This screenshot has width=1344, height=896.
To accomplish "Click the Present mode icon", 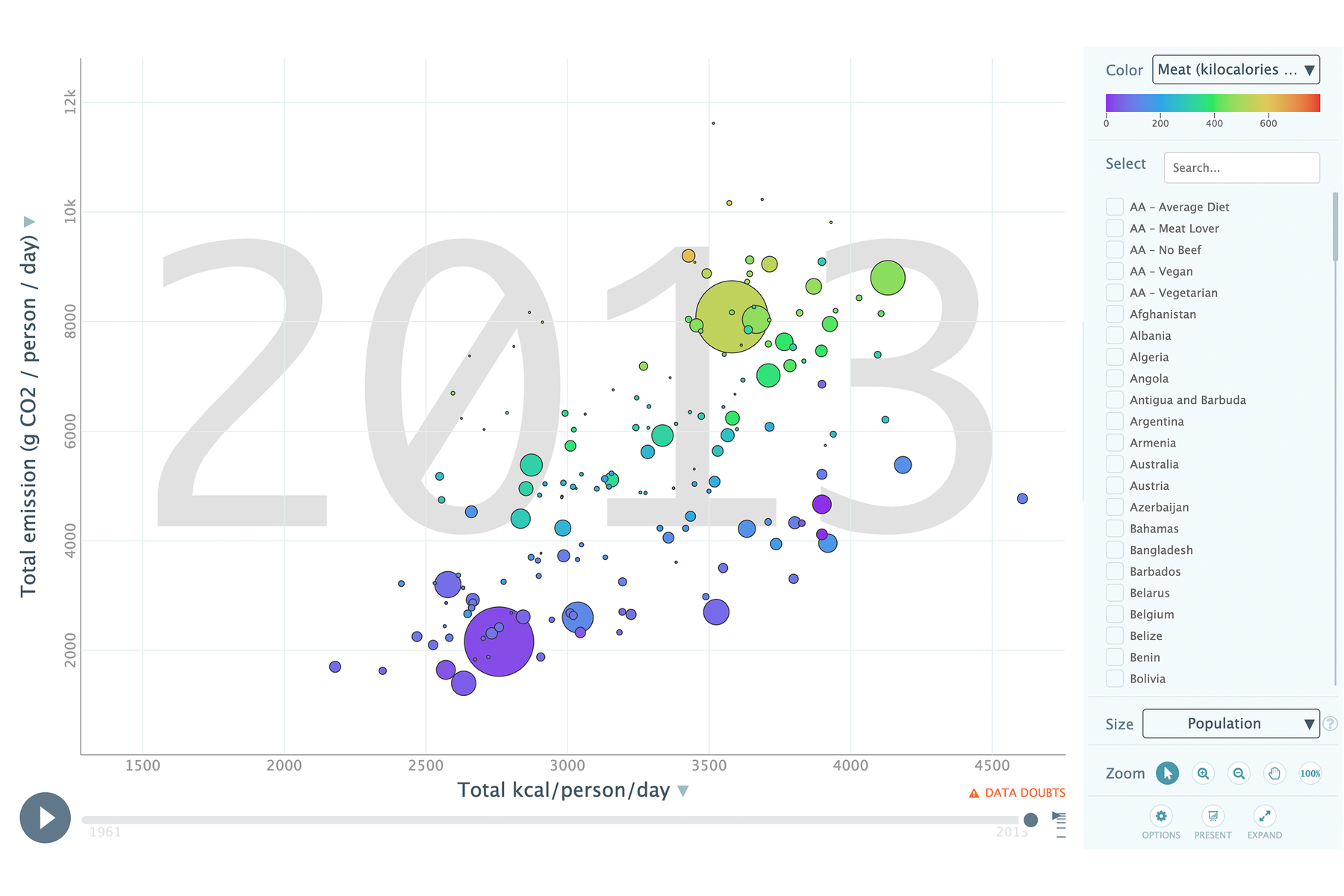I will point(1213,816).
